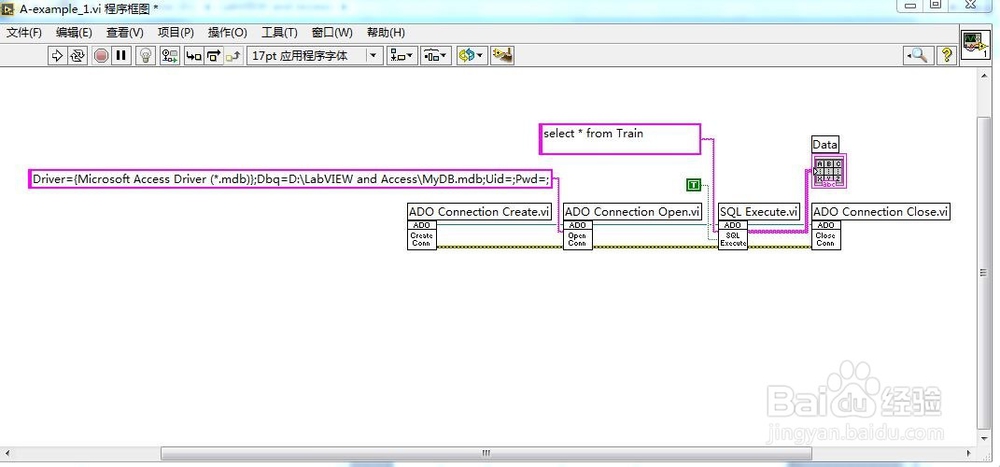The height and width of the screenshot is (467, 1000).
Task: Click the Step Over button
Action: point(213,56)
